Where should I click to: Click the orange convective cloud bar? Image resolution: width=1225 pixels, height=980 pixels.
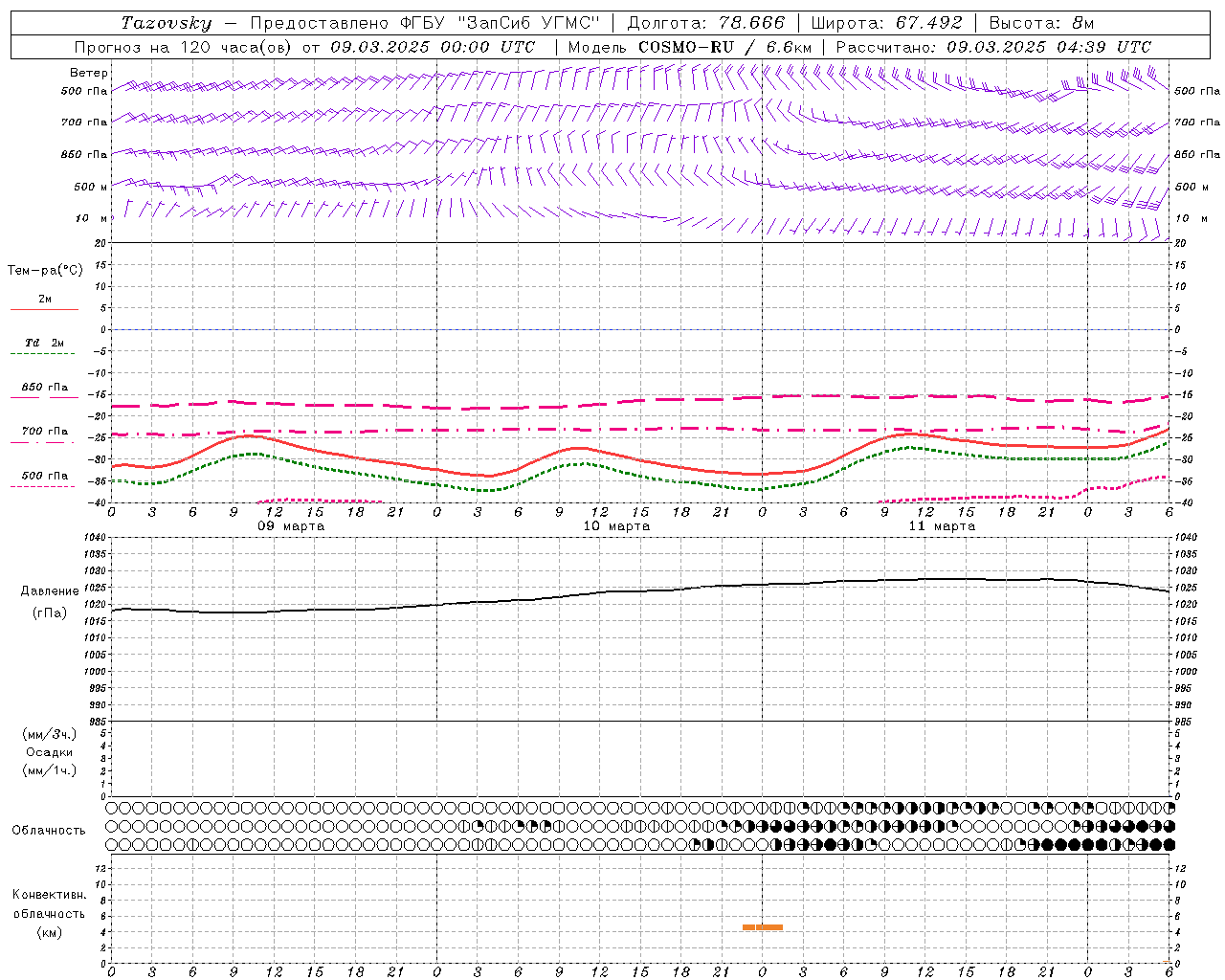click(x=763, y=926)
